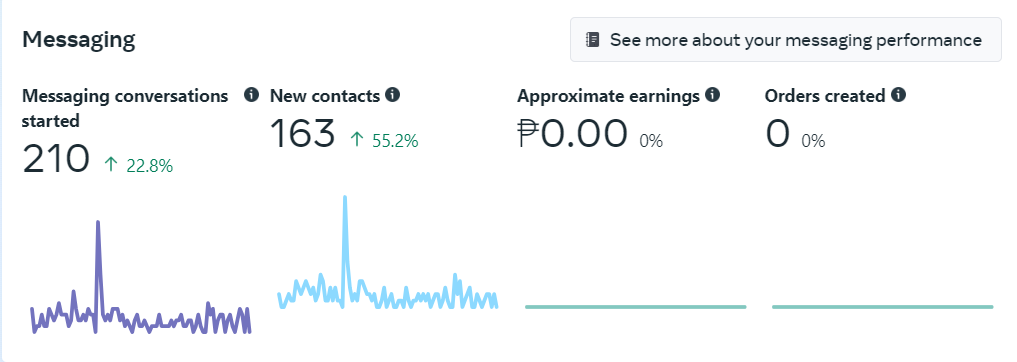
Task: Click the 163 new contacts value
Action: point(302,133)
